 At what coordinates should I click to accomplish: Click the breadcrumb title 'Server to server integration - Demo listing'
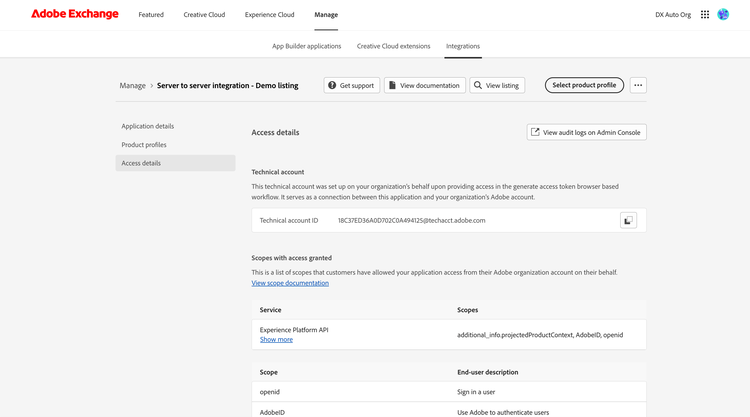[x=228, y=86]
